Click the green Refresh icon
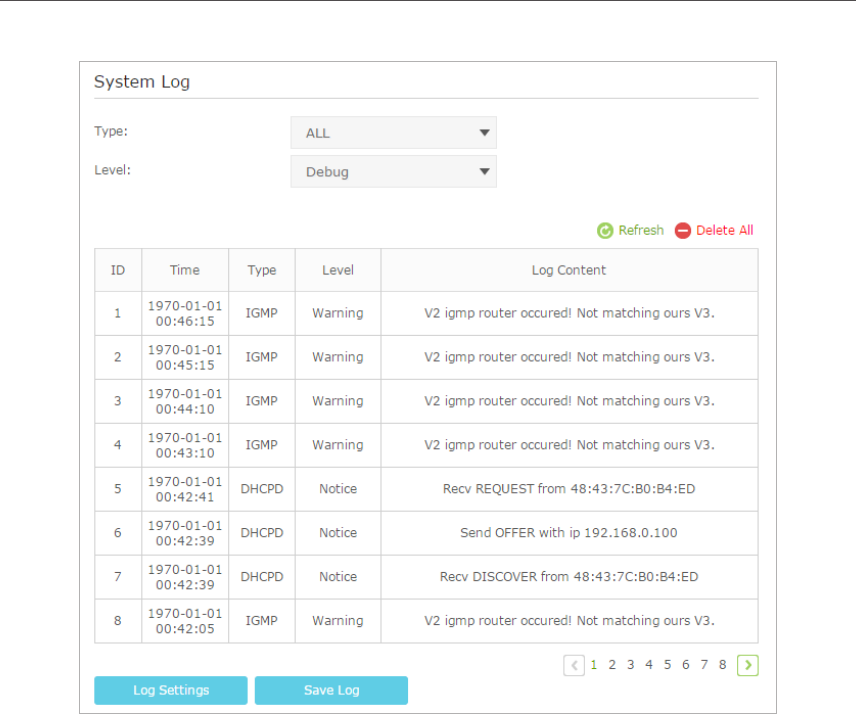The height and width of the screenshot is (714, 856). [x=605, y=231]
